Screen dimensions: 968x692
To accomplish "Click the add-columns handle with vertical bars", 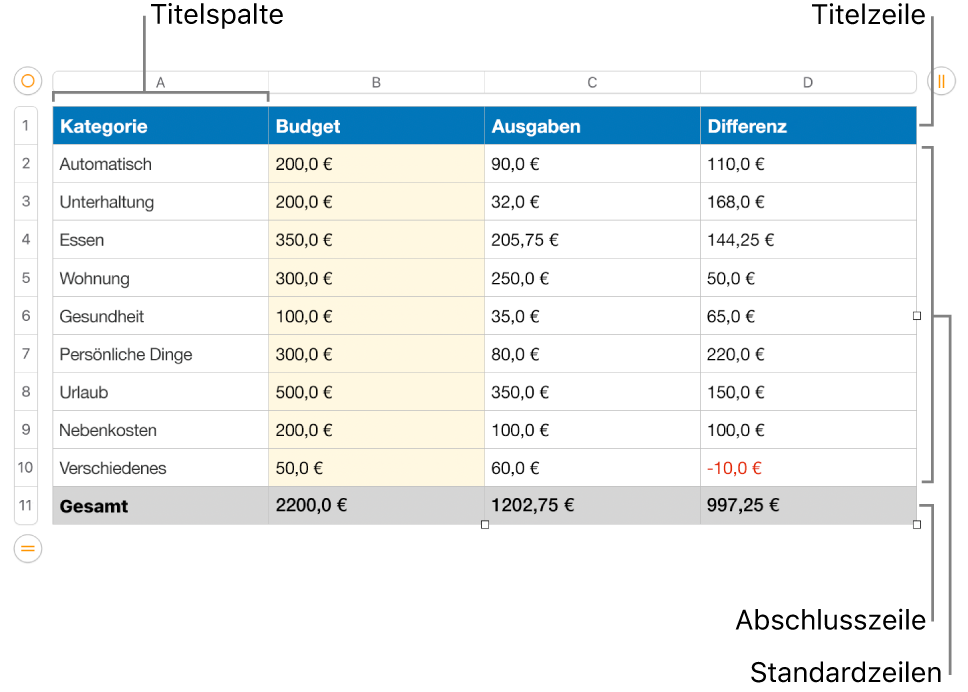I will click(x=941, y=81).
